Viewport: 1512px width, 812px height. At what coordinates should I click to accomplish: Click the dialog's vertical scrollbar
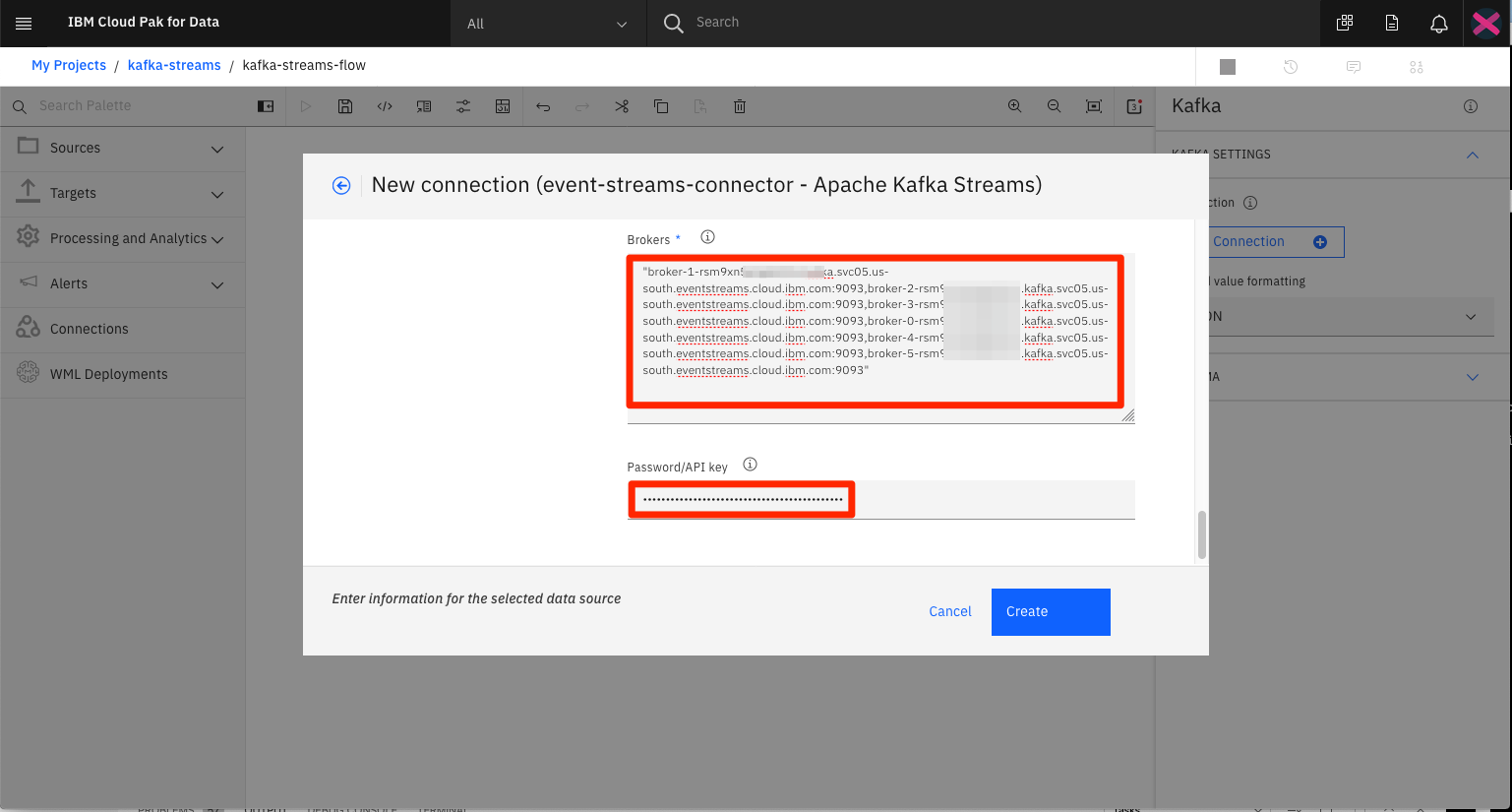click(1202, 534)
